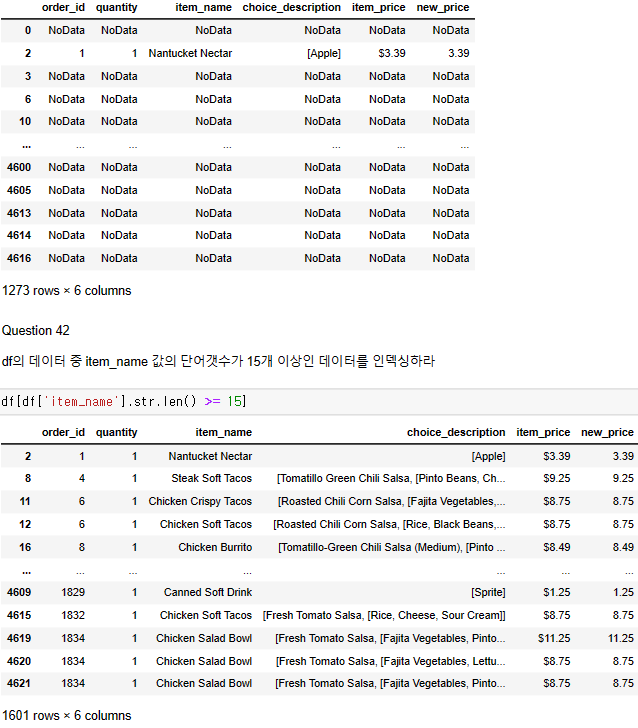Click row index 16 in the bottom table
The image size is (638, 728).
[25, 547]
